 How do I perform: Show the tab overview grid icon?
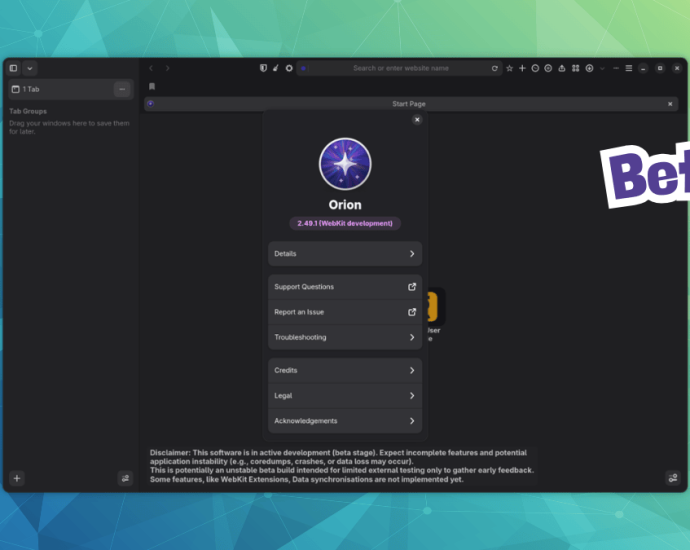tap(576, 68)
